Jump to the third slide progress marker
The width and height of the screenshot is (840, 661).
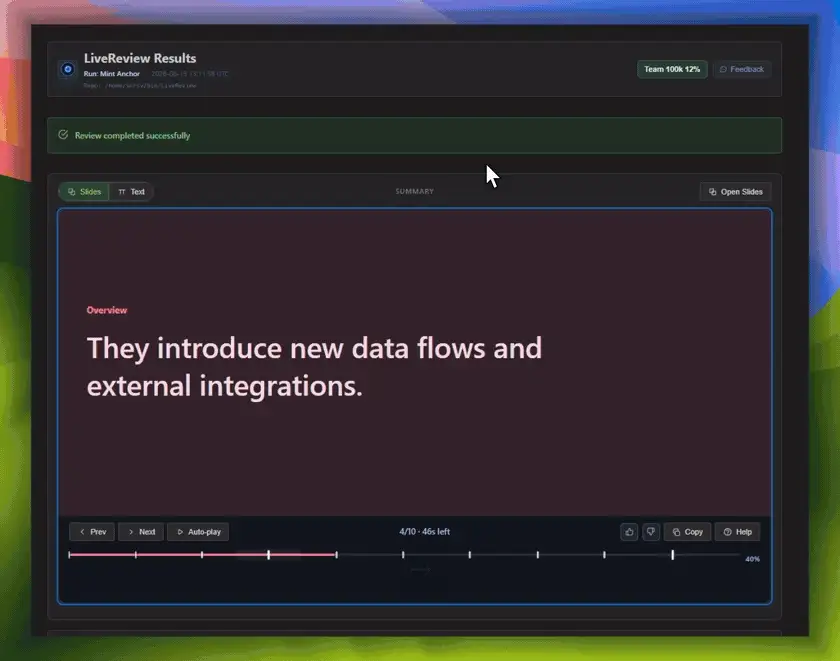[202, 555]
